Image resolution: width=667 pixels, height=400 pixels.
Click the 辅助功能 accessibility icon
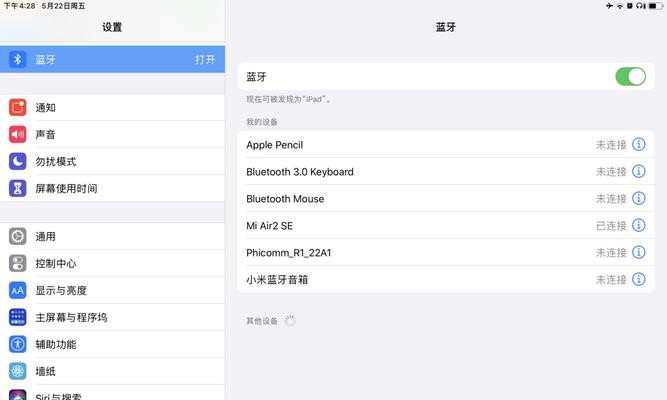tap(17, 344)
